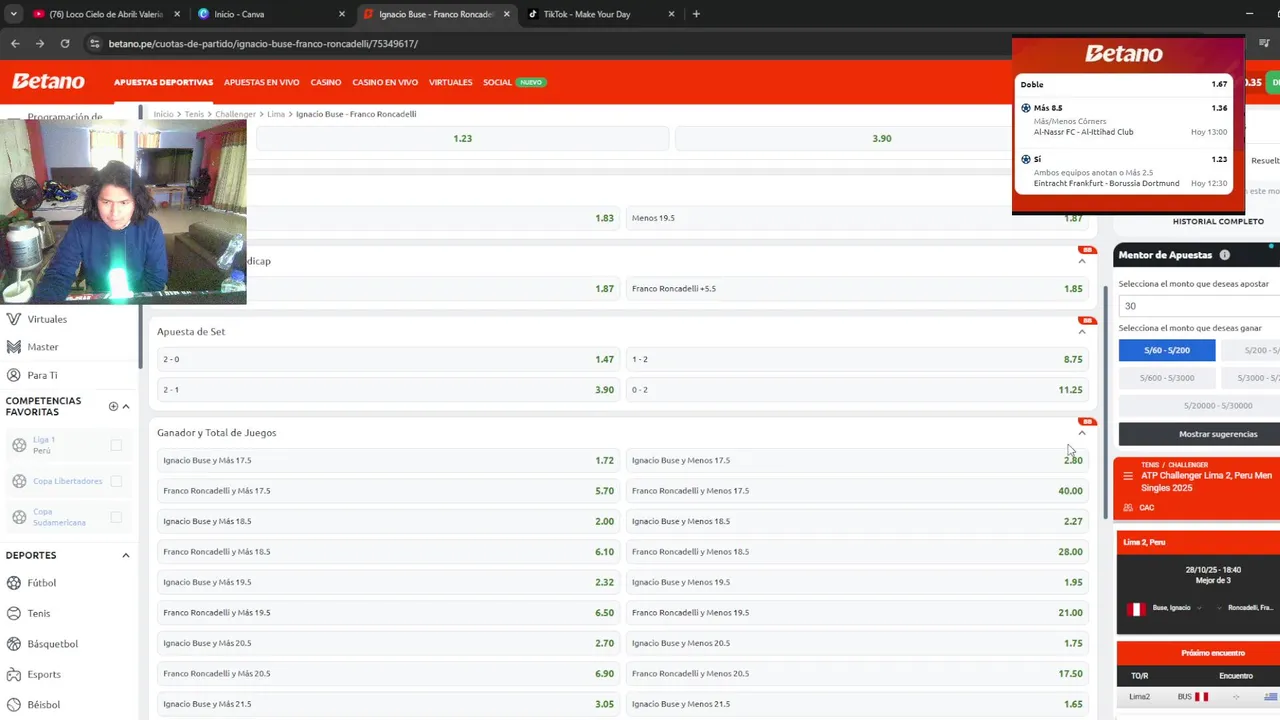The image size is (1280, 720).
Task: Select the Esports controller icon
Action: (13, 674)
